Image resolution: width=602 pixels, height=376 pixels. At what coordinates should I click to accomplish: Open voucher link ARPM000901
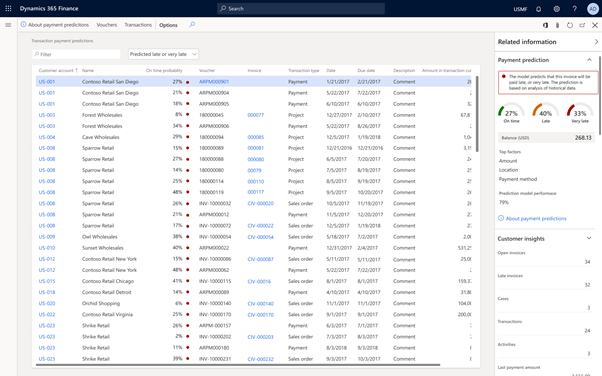tap(214, 81)
